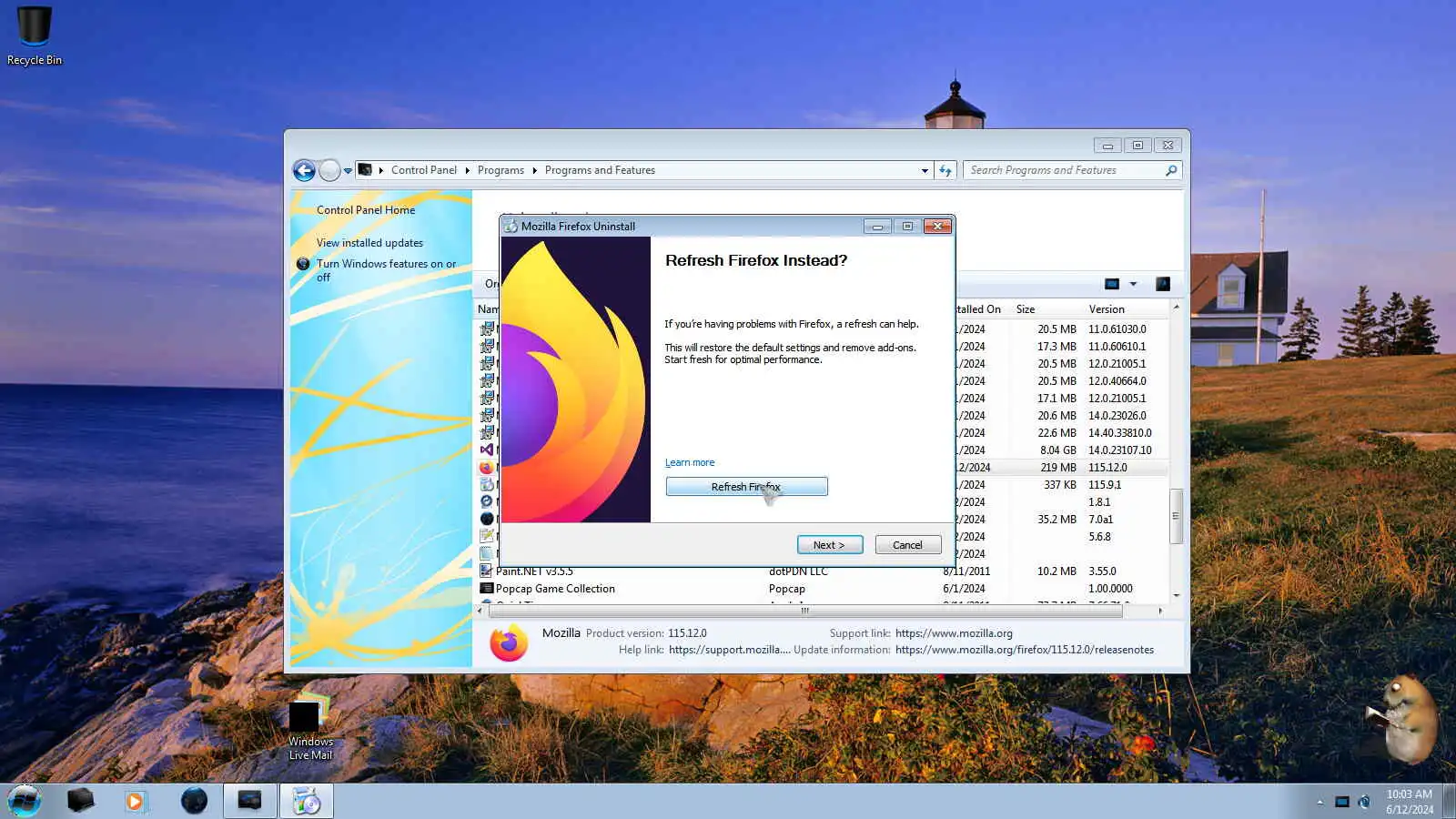Click the volume icon in system tray
The height and width of the screenshot is (819, 1456).
[1364, 802]
